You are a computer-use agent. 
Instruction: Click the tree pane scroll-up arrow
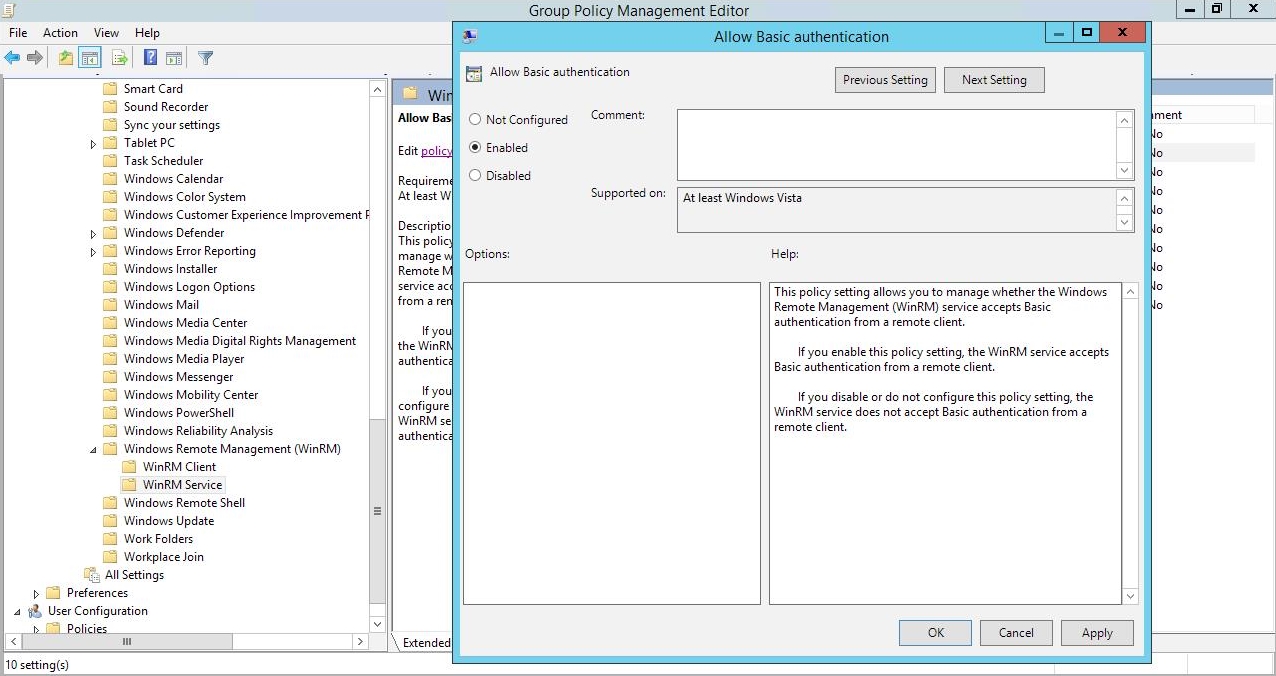377,89
